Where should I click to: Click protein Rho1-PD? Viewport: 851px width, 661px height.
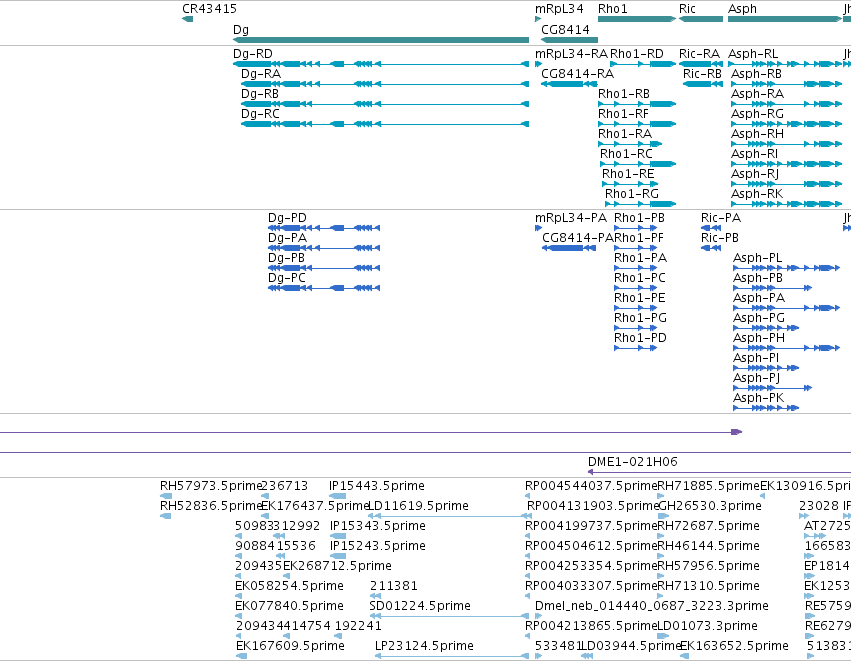636,348
